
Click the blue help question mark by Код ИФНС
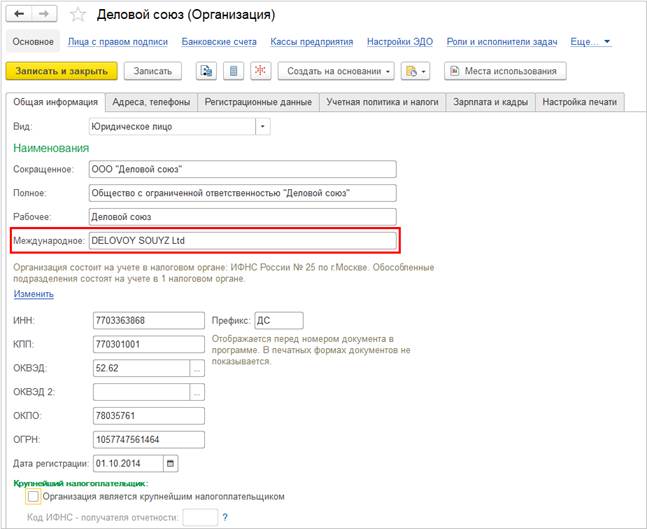pos(225,517)
